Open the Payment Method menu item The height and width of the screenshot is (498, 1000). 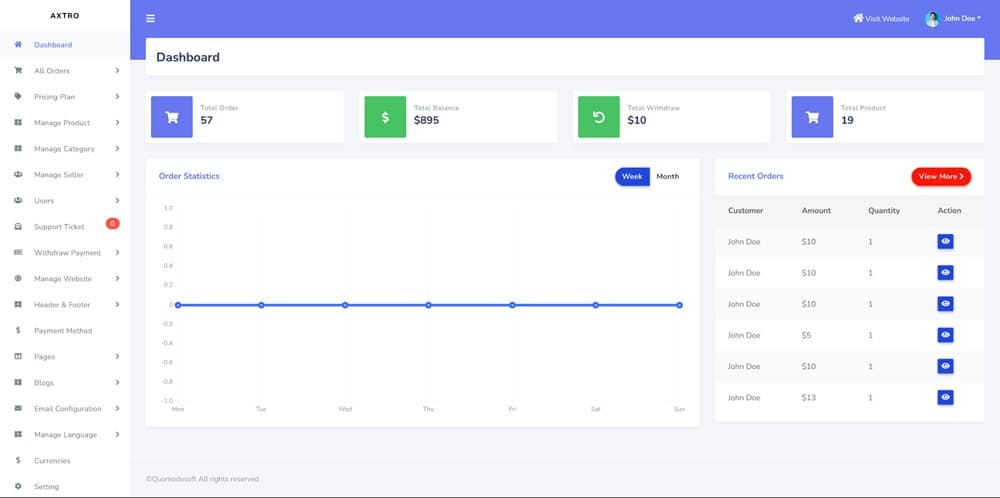62,331
